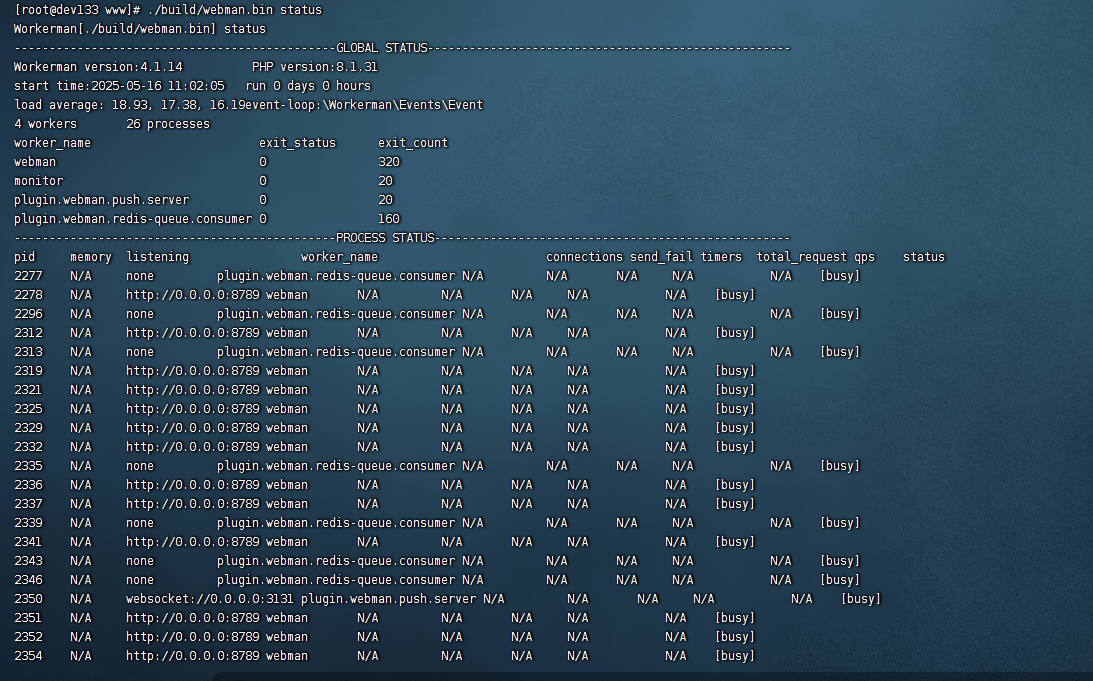
Task: Click the 'start time:2025-05-16 11:02:05' text
Action: coord(119,86)
